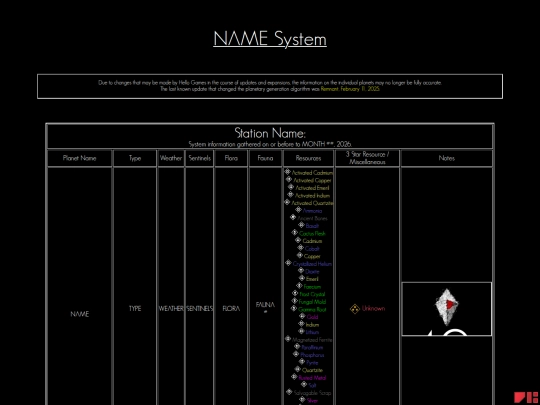Image resolution: width=540 pixels, height=405 pixels.
Task: Click the Faecium resource icon
Action: click(x=299, y=286)
